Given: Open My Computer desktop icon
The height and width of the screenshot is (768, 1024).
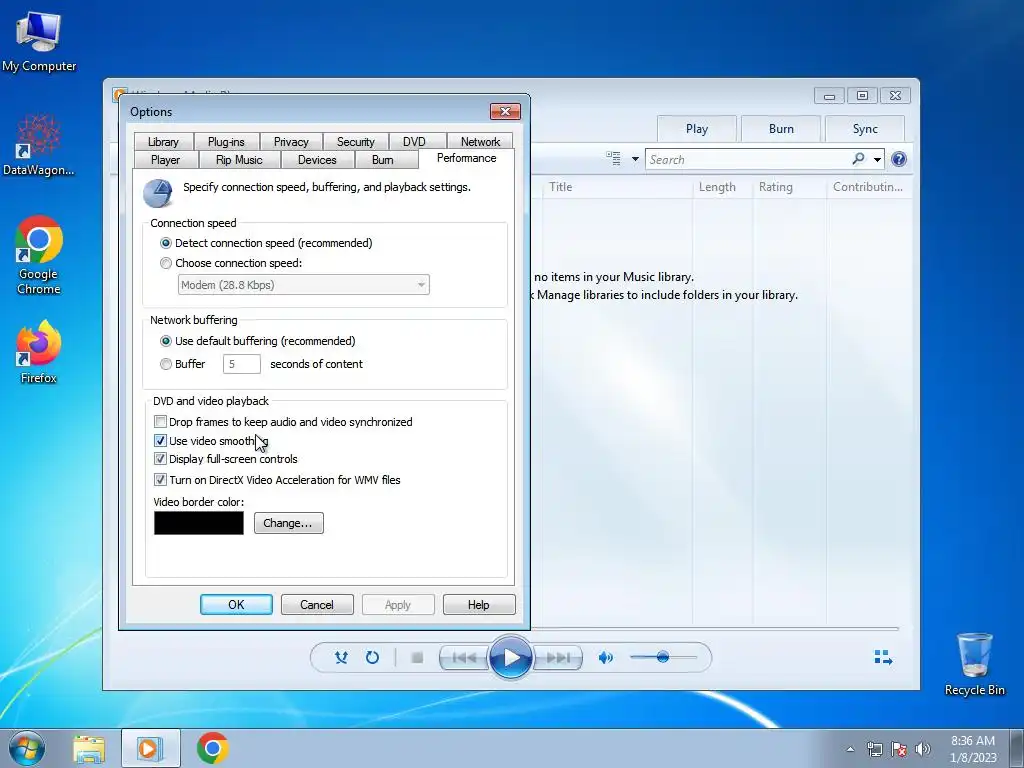Looking at the screenshot, I should 39,40.
